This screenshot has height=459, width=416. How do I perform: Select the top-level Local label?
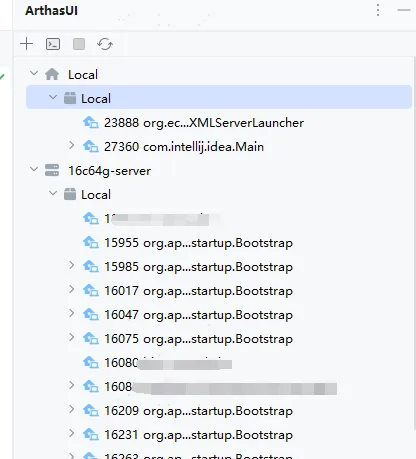pos(83,75)
